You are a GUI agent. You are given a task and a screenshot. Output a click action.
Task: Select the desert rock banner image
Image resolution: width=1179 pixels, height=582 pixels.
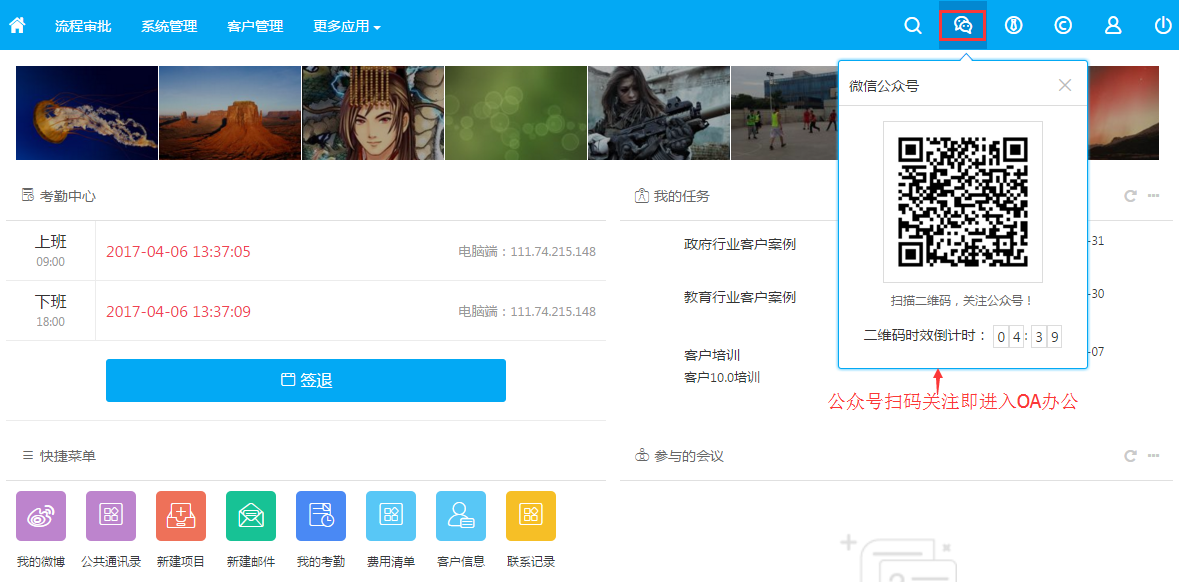230,113
